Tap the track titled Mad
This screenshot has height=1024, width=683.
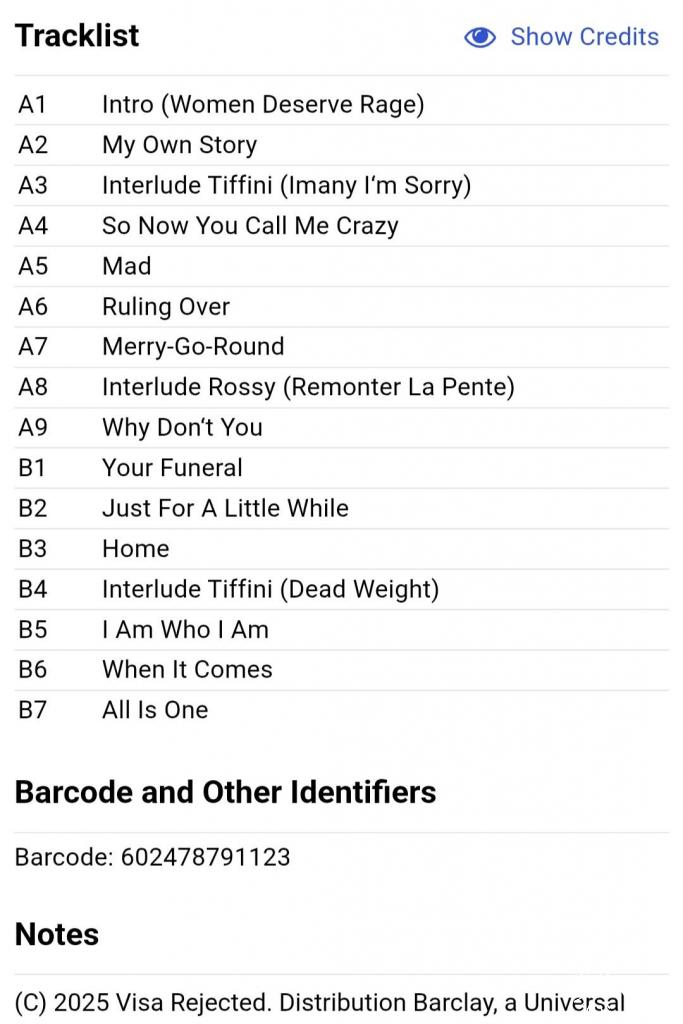[x=127, y=266]
